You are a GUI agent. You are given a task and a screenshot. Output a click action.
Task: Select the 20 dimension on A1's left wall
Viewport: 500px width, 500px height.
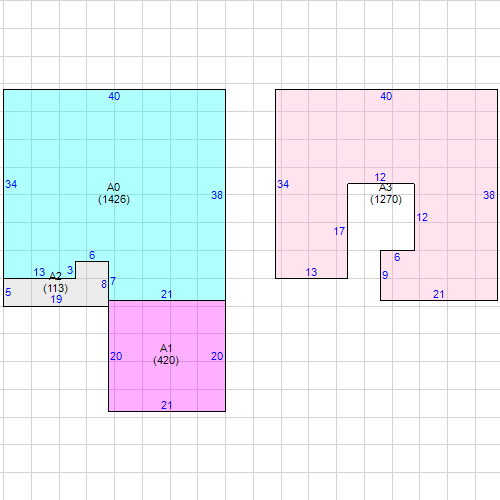click(116, 356)
